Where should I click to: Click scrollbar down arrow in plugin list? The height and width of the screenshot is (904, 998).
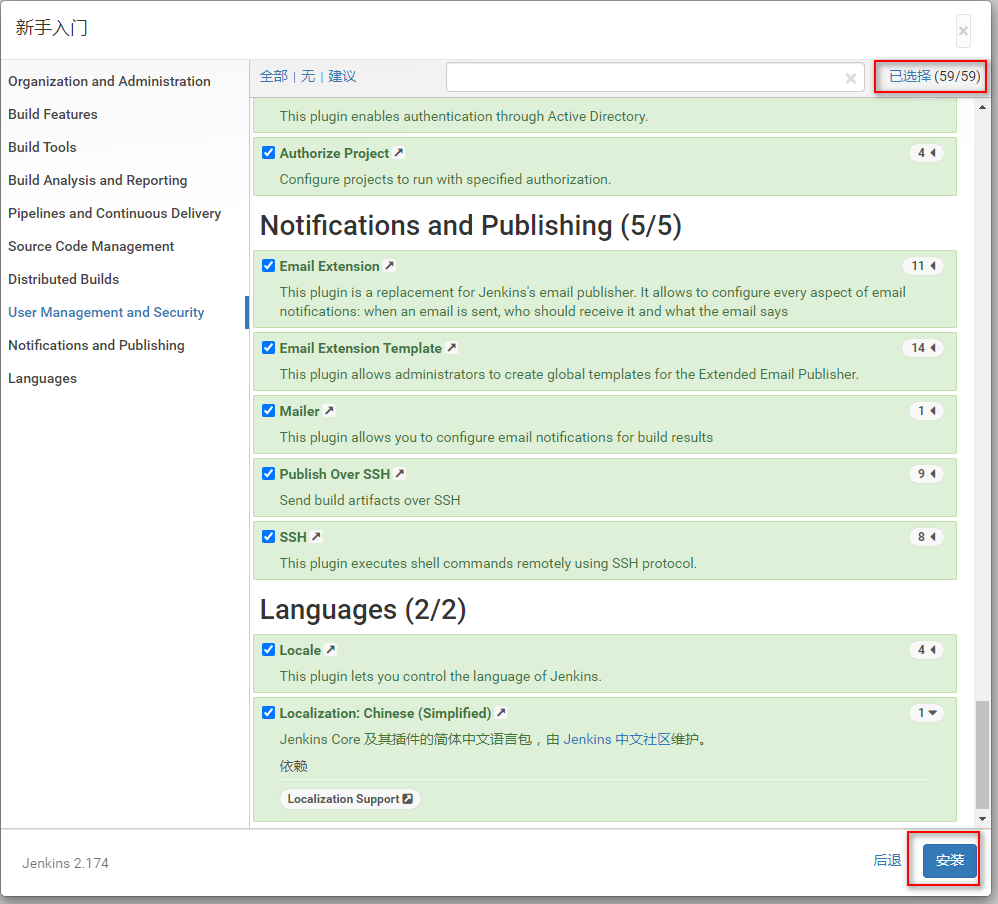(x=982, y=819)
